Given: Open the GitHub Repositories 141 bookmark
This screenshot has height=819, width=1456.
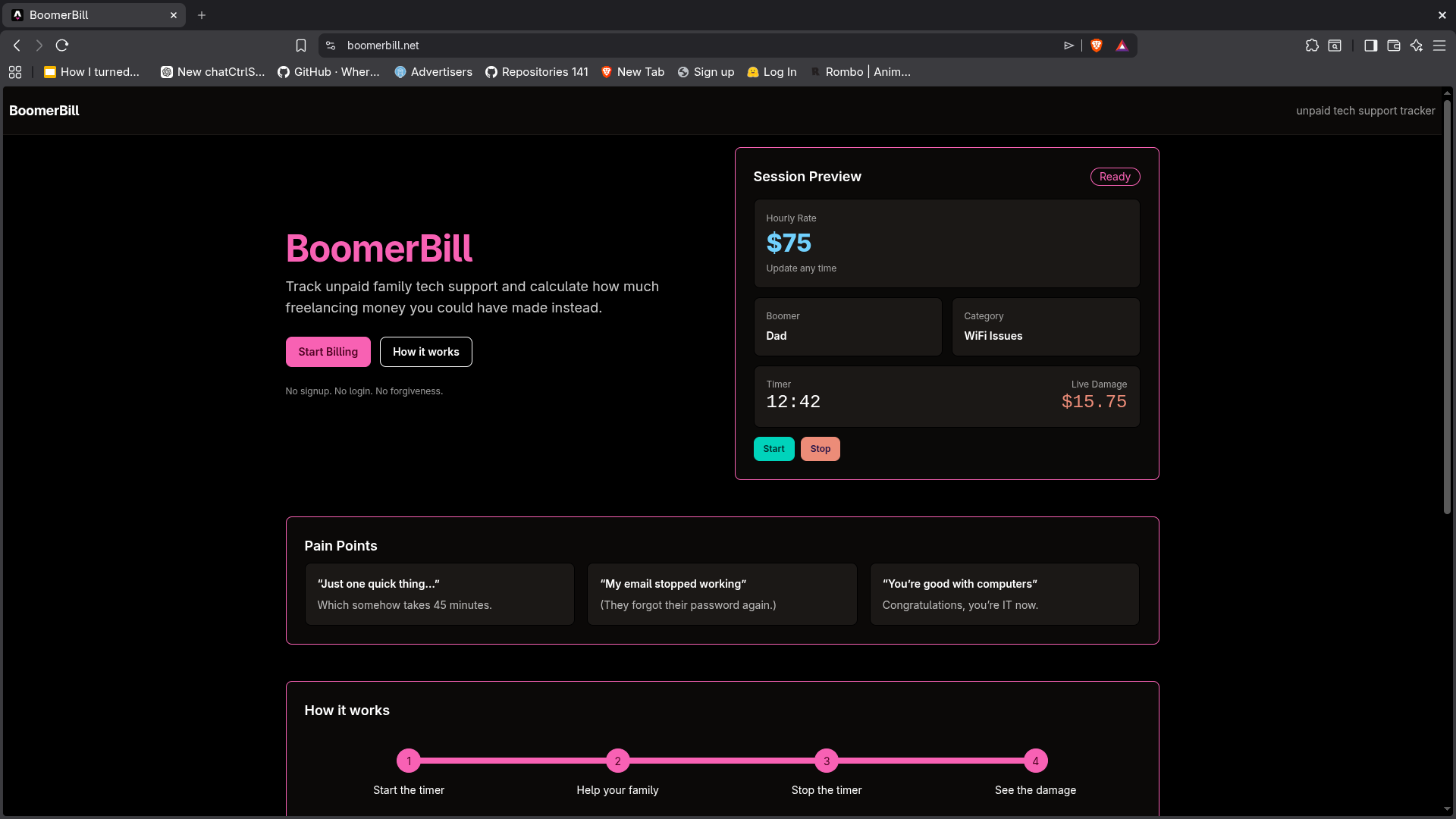Looking at the screenshot, I should click(536, 72).
